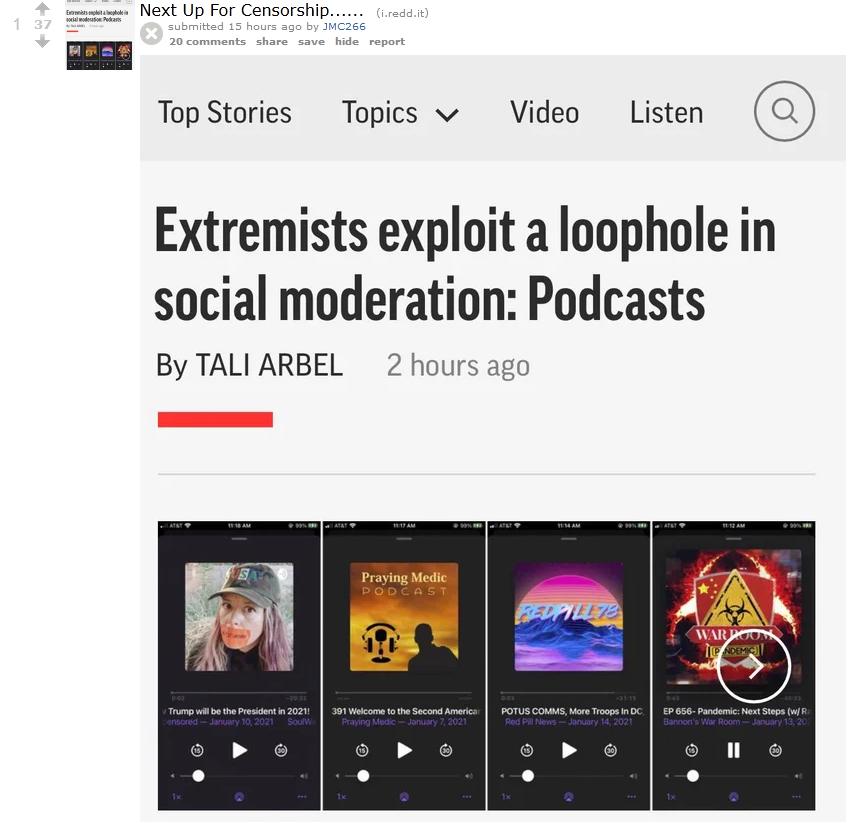Play the Trump will be the President episode
This screenshot has width=865, height=829.
pyautogui.click(x=239, y=750)
